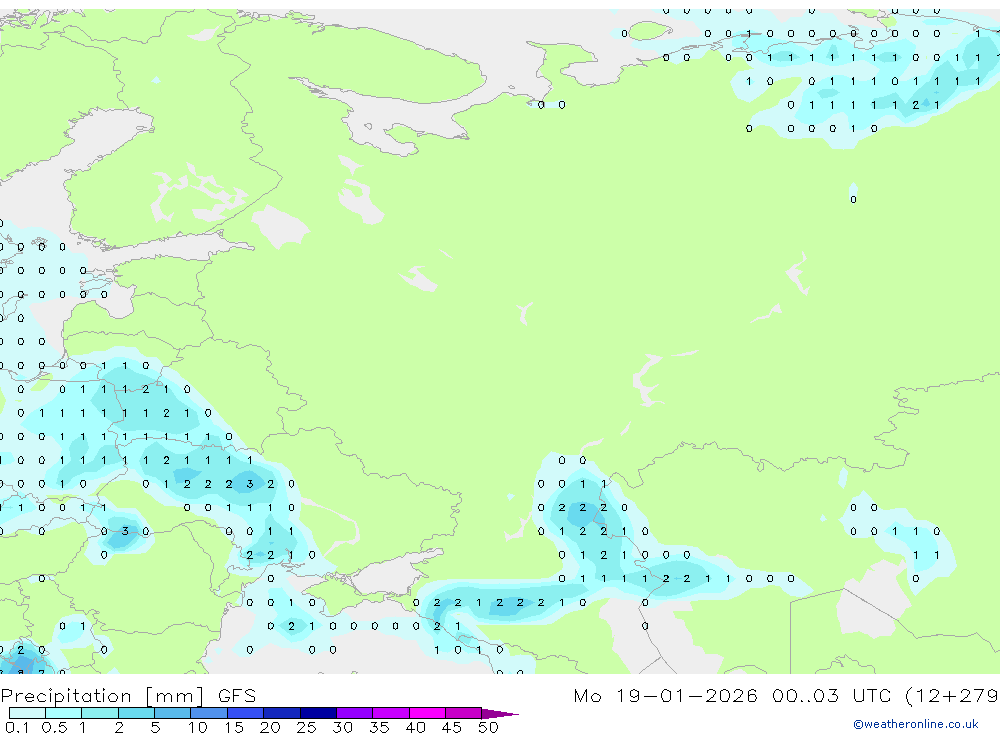
Task: Click the '50' legend scale label
Action: coord(488,727)
